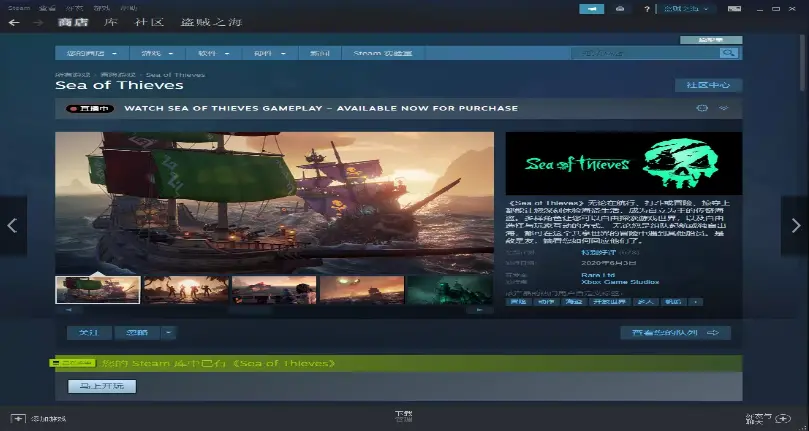The width and height of the screenshot is (809, 431).
Task: Open the Rare Ltd developer link
Action: [598, 275]
